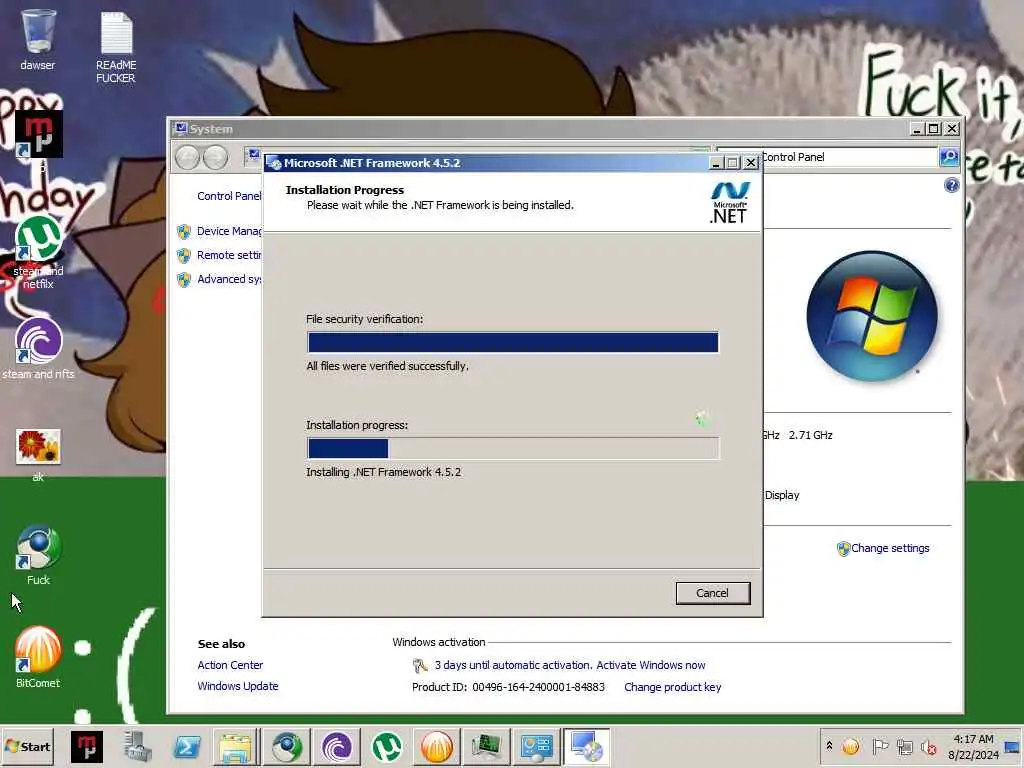This screenshot has width=1024, height=768.
Task: Open Windows Explorer from the taskbar
Action: 236,746
